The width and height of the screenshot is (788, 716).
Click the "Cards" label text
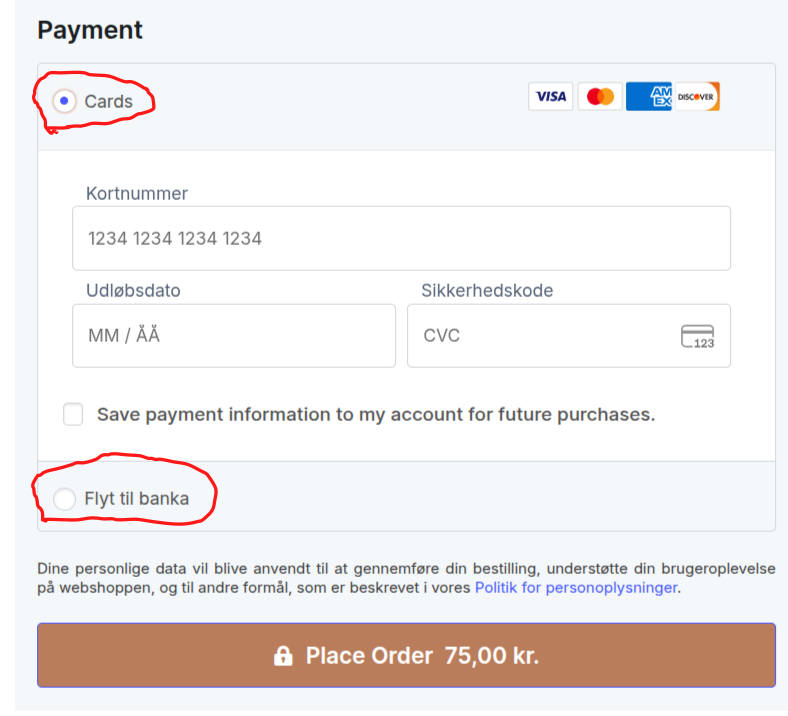tap(108, 101)
